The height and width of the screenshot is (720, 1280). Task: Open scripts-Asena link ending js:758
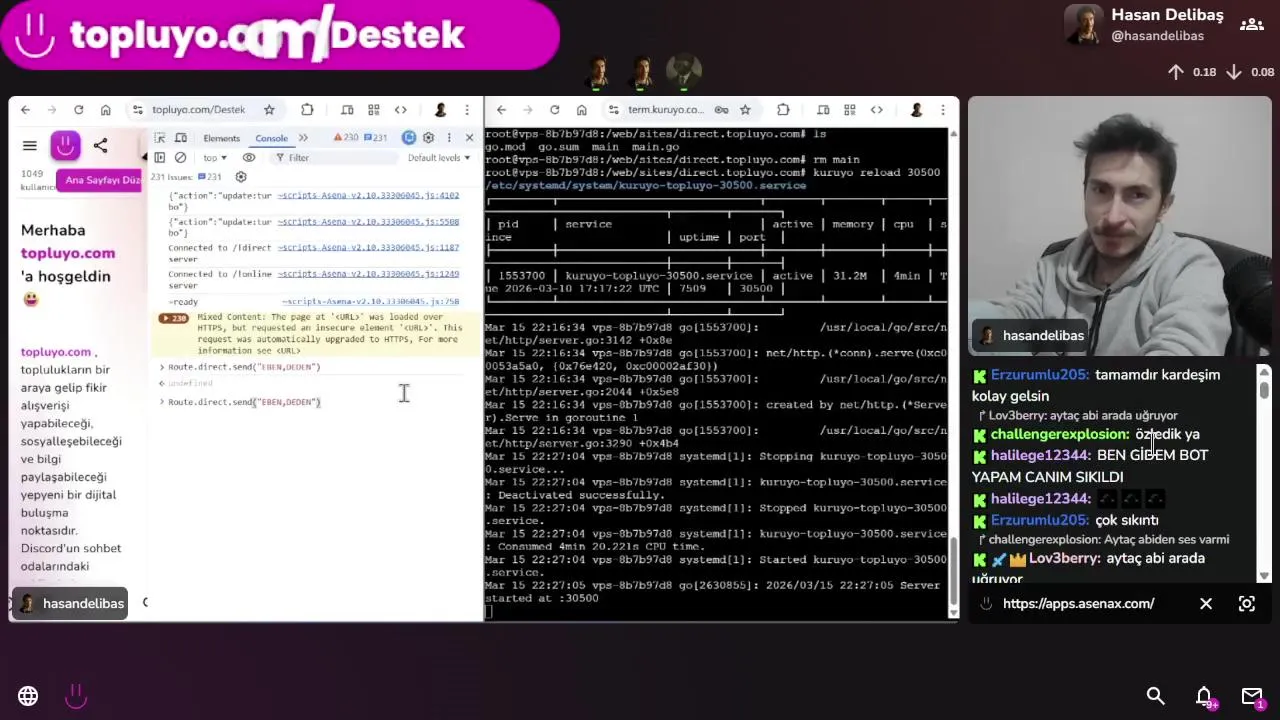click(x=370, y=301)
